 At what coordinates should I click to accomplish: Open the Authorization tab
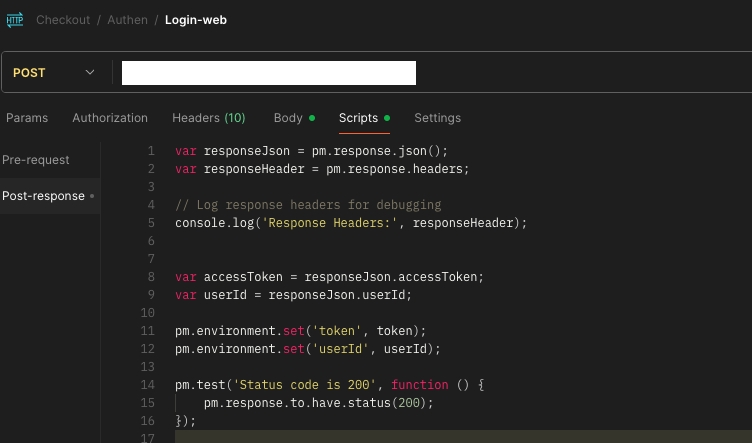click(x=110, y=118)
